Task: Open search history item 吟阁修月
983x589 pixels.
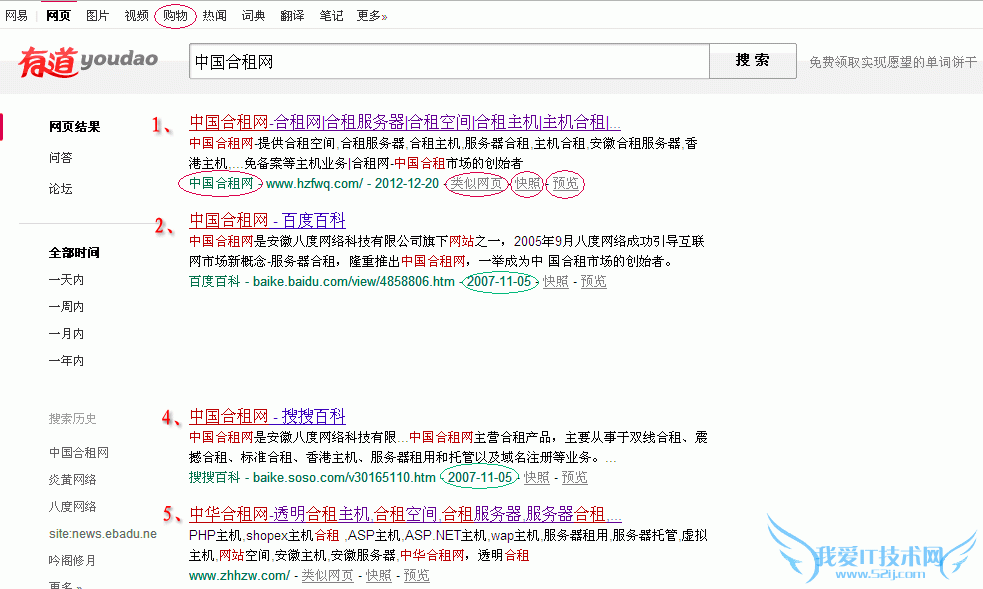Action: 73,560
